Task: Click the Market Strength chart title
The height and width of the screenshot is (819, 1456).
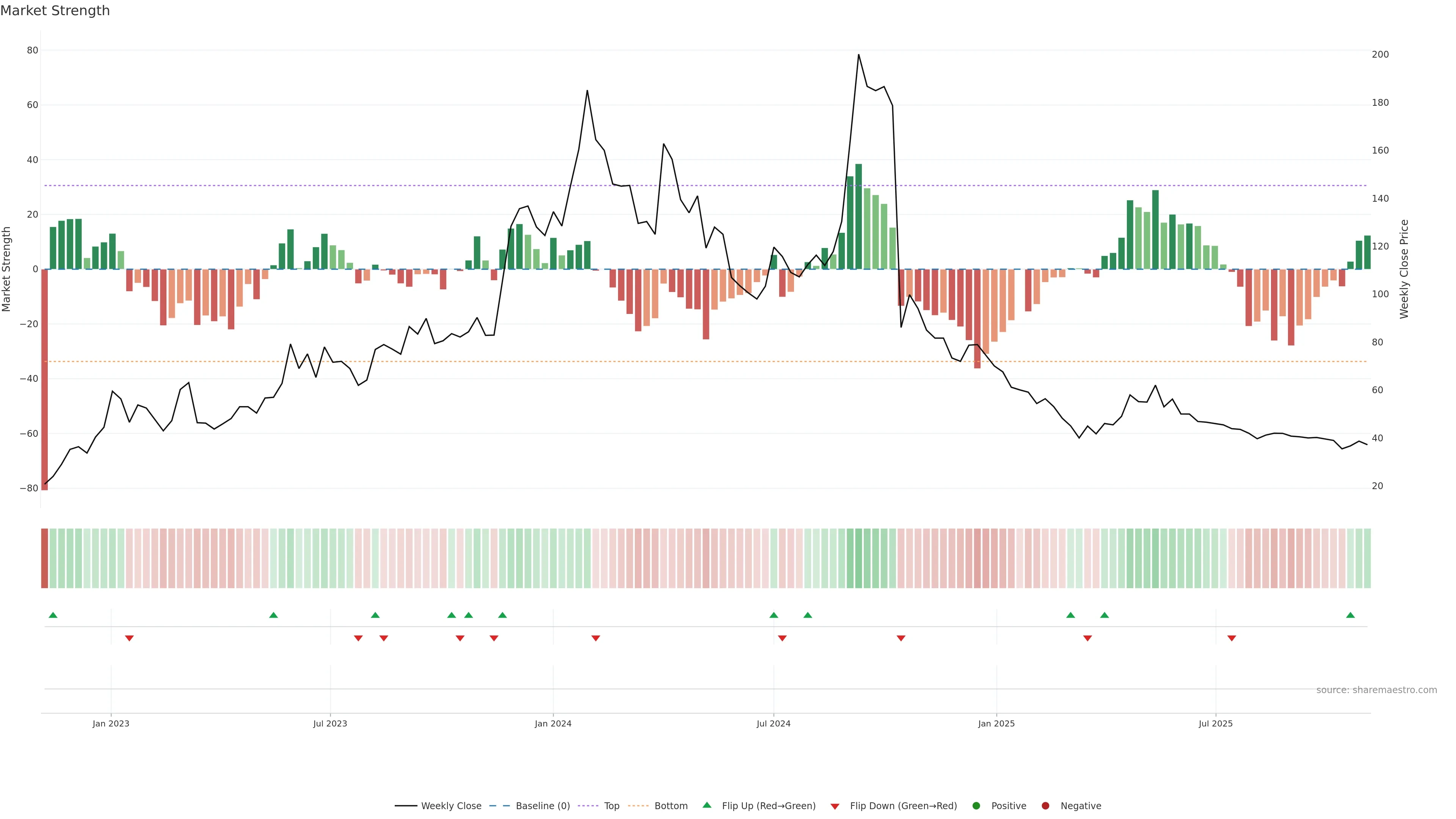Action: pos(55,11)
